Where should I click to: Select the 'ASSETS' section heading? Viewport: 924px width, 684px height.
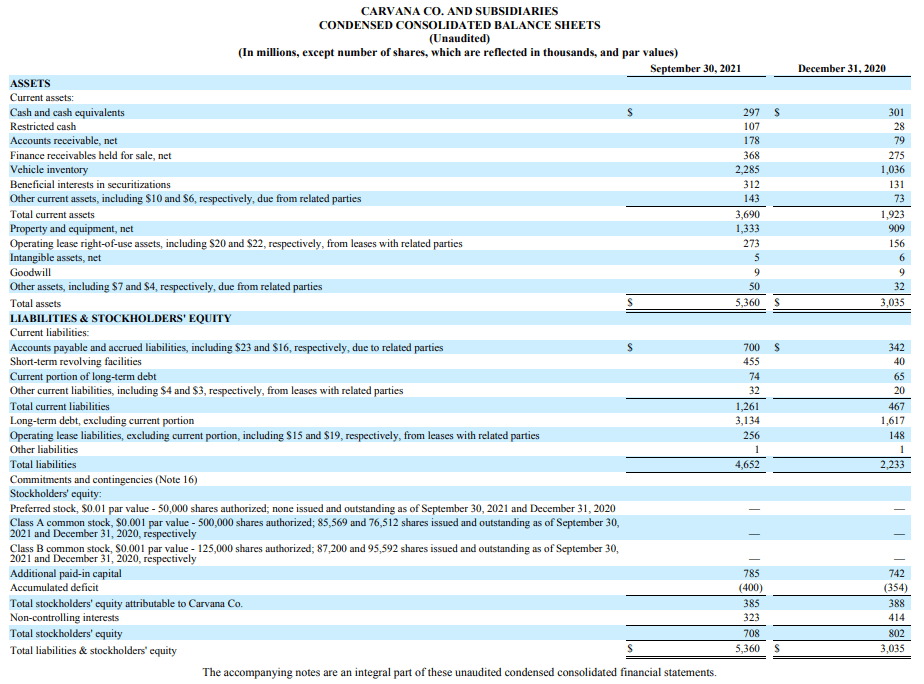30,84
